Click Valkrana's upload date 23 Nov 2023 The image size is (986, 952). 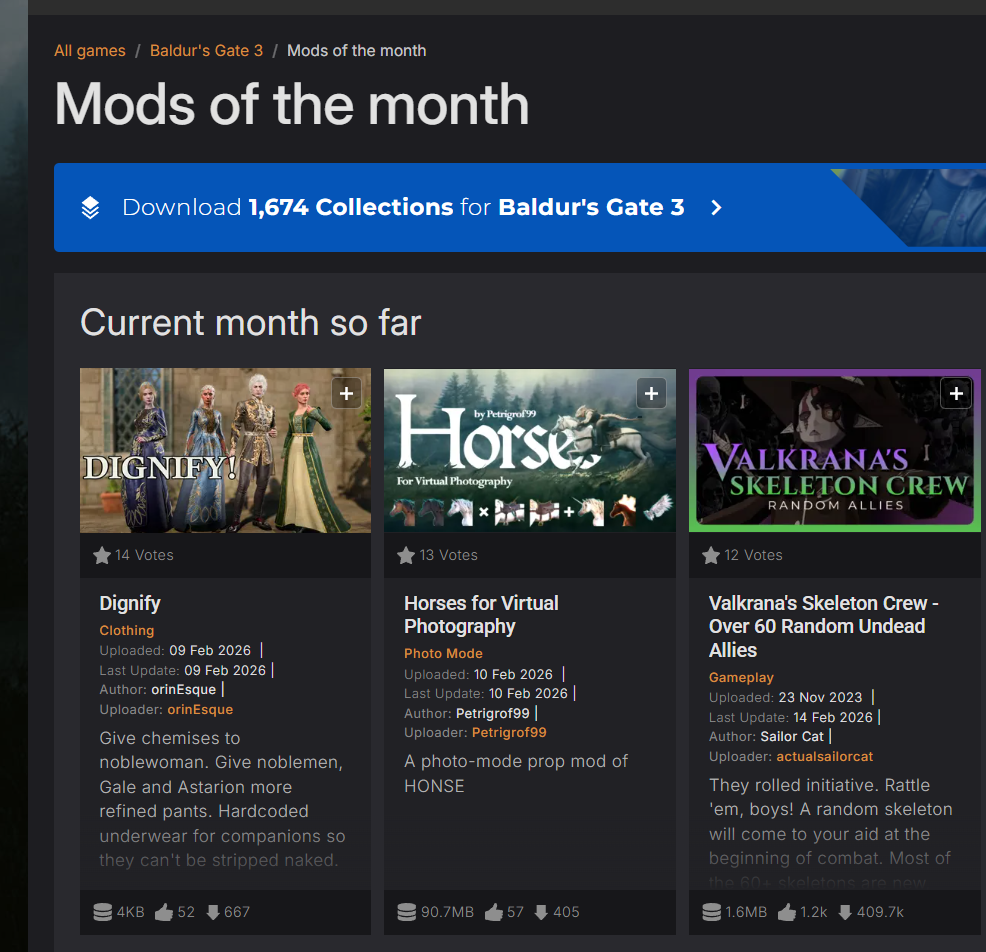click(x=821, y=697)
